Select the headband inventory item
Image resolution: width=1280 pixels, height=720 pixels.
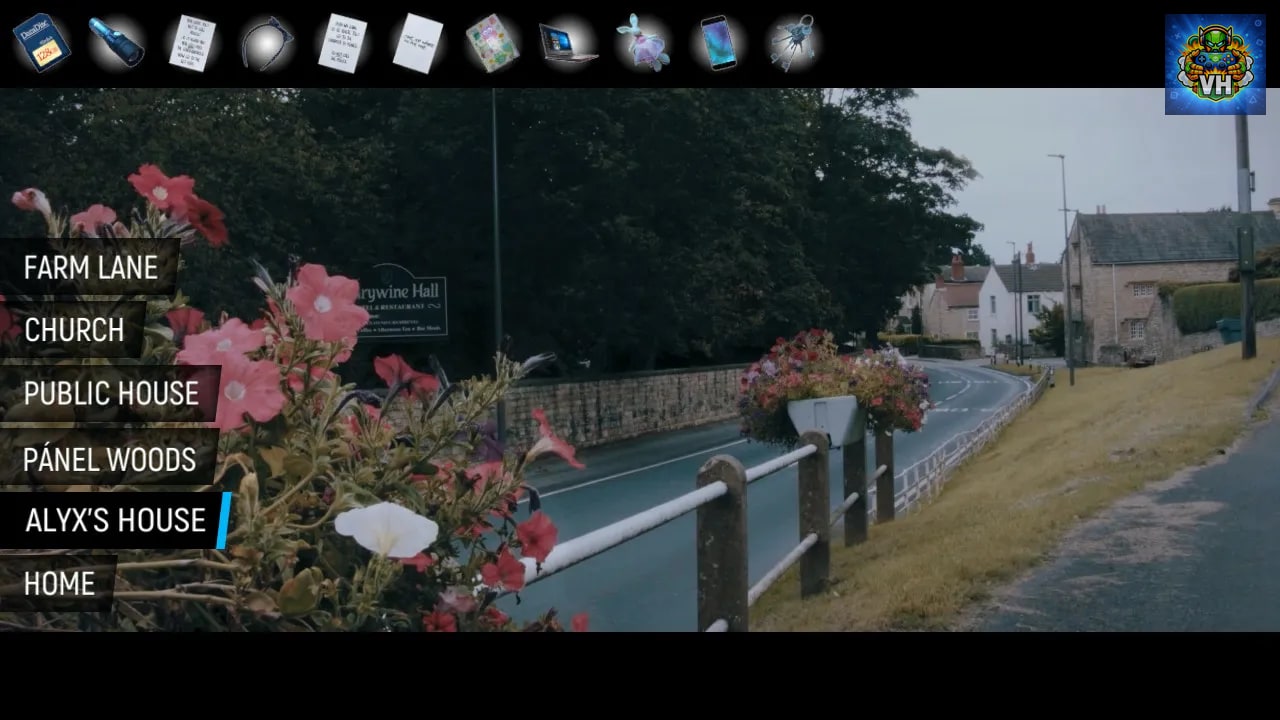click(x=267, y=44)
